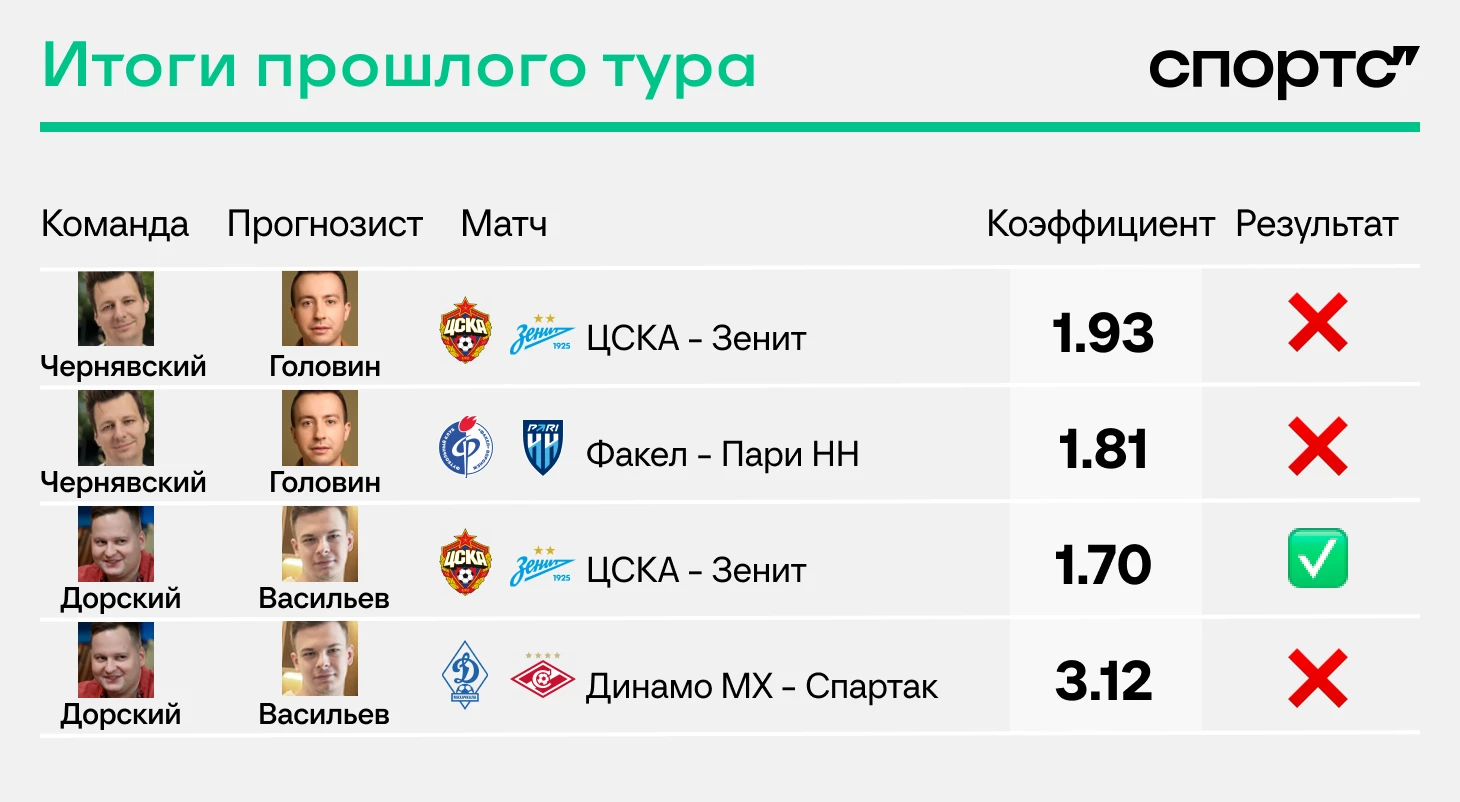Click the Sports.ru logo in header

click(1284, 72)
